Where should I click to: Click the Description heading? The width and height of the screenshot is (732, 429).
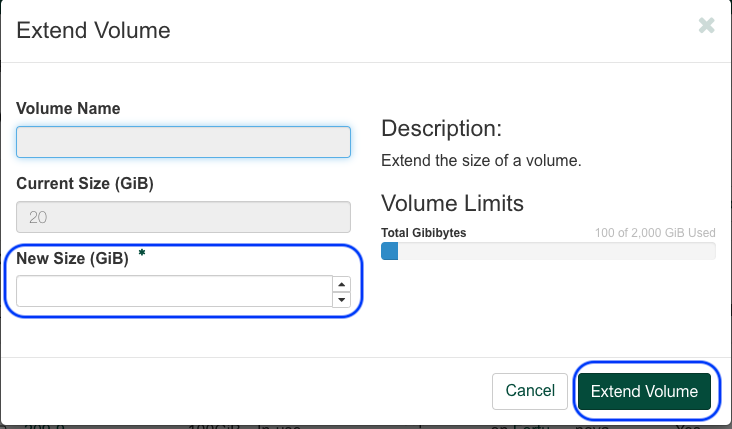(x=442, y=128)
